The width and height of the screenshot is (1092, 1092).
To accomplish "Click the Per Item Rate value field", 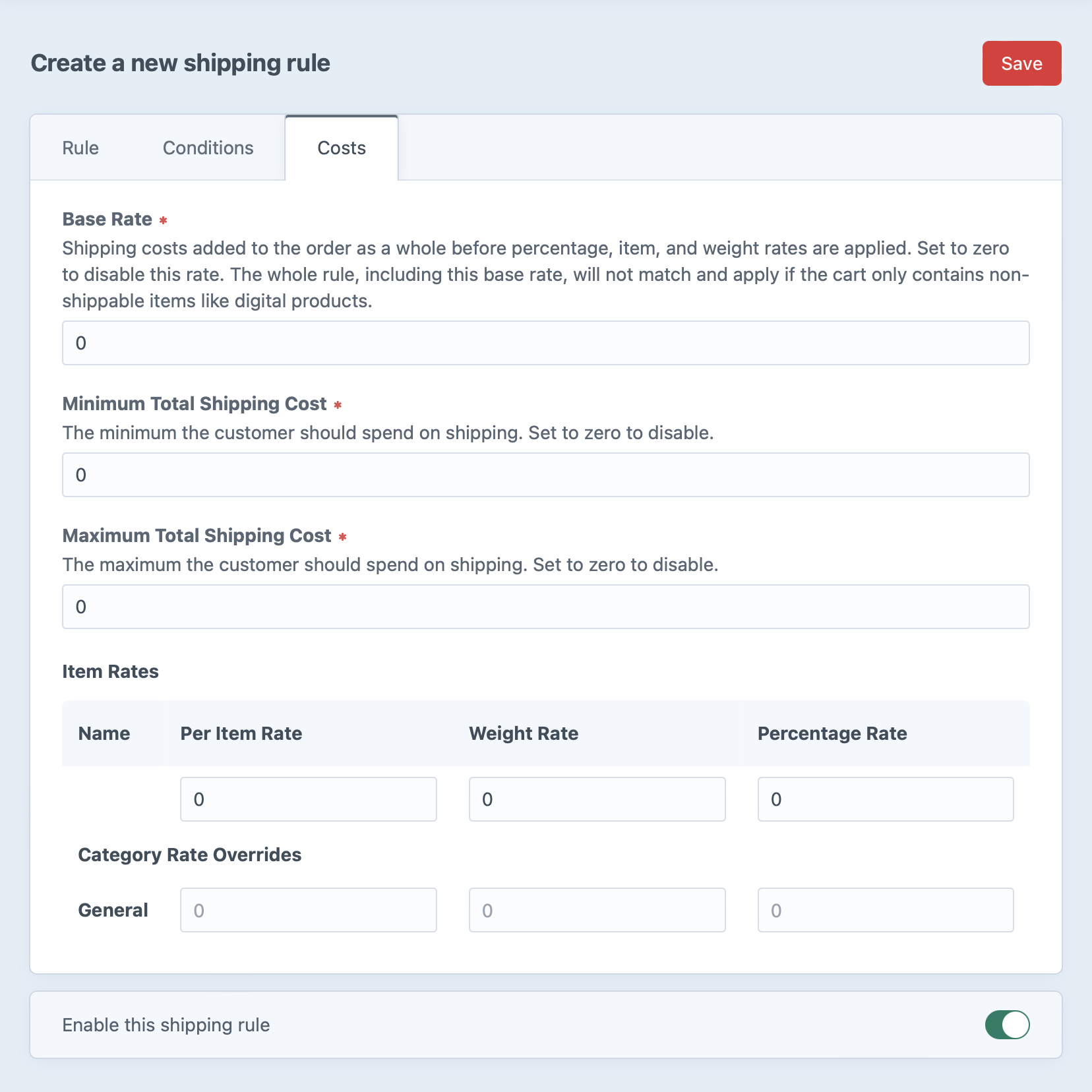I will [307, 799].
